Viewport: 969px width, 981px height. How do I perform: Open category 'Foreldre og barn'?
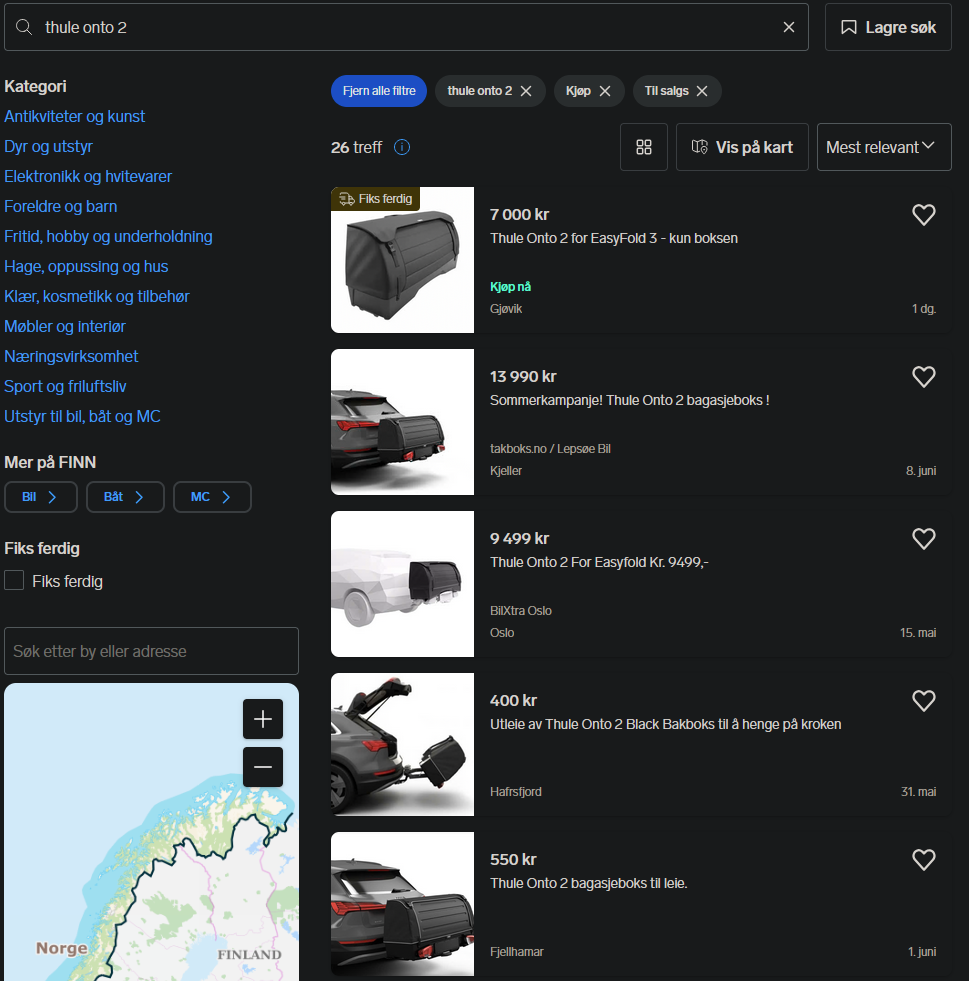click(61, 206)
